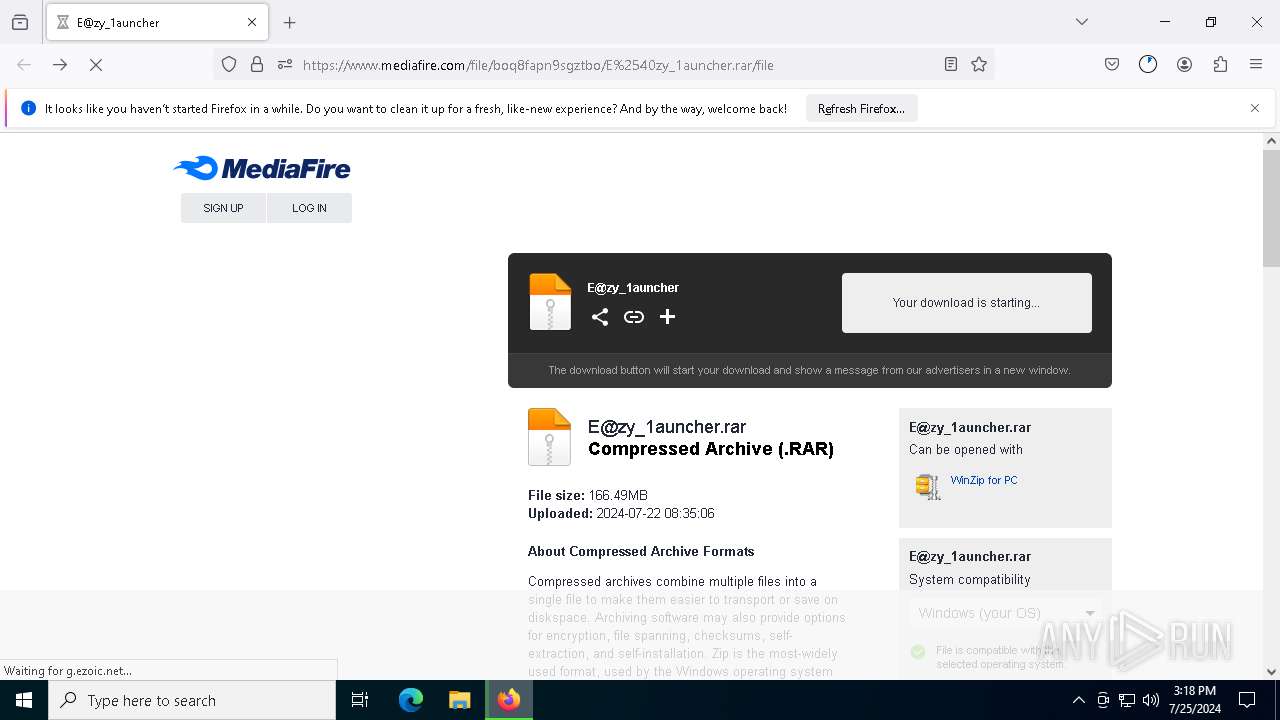View site security padlock info
This screenshot has width=1280, height=720.
pos(257,64)
